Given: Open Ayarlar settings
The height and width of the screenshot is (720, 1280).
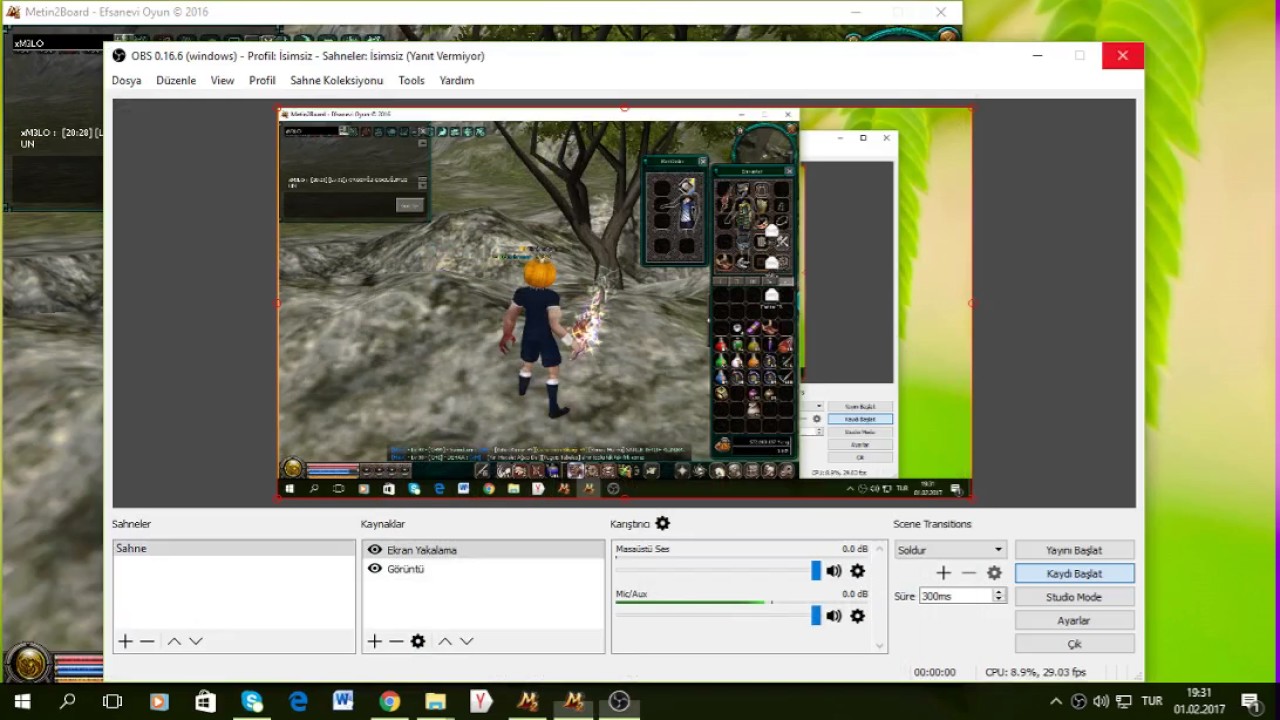Looking at the screenshot, I should [x=1074, y=621].
